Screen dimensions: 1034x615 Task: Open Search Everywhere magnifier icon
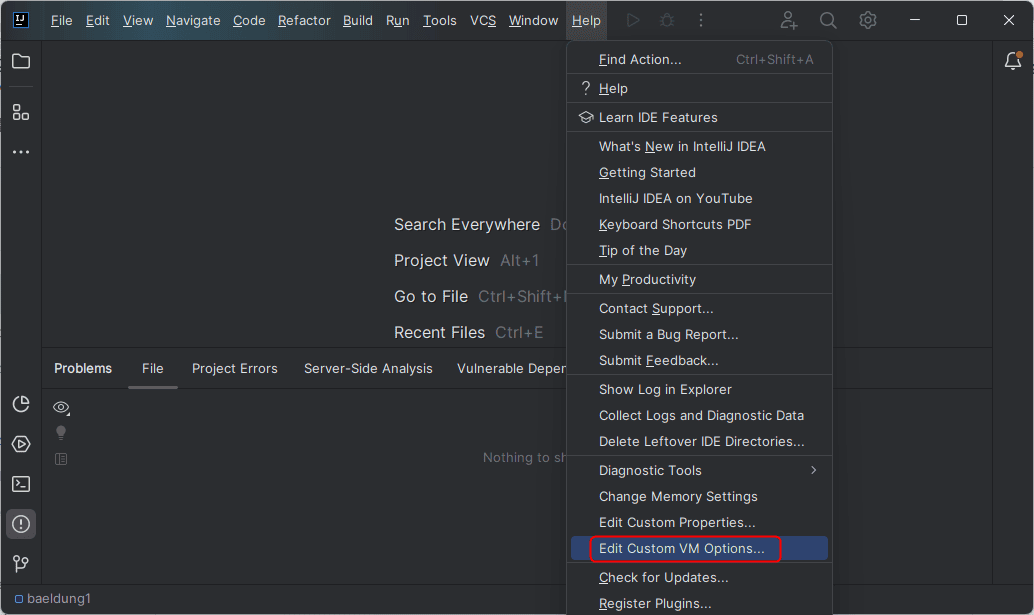tap(828, 20)
